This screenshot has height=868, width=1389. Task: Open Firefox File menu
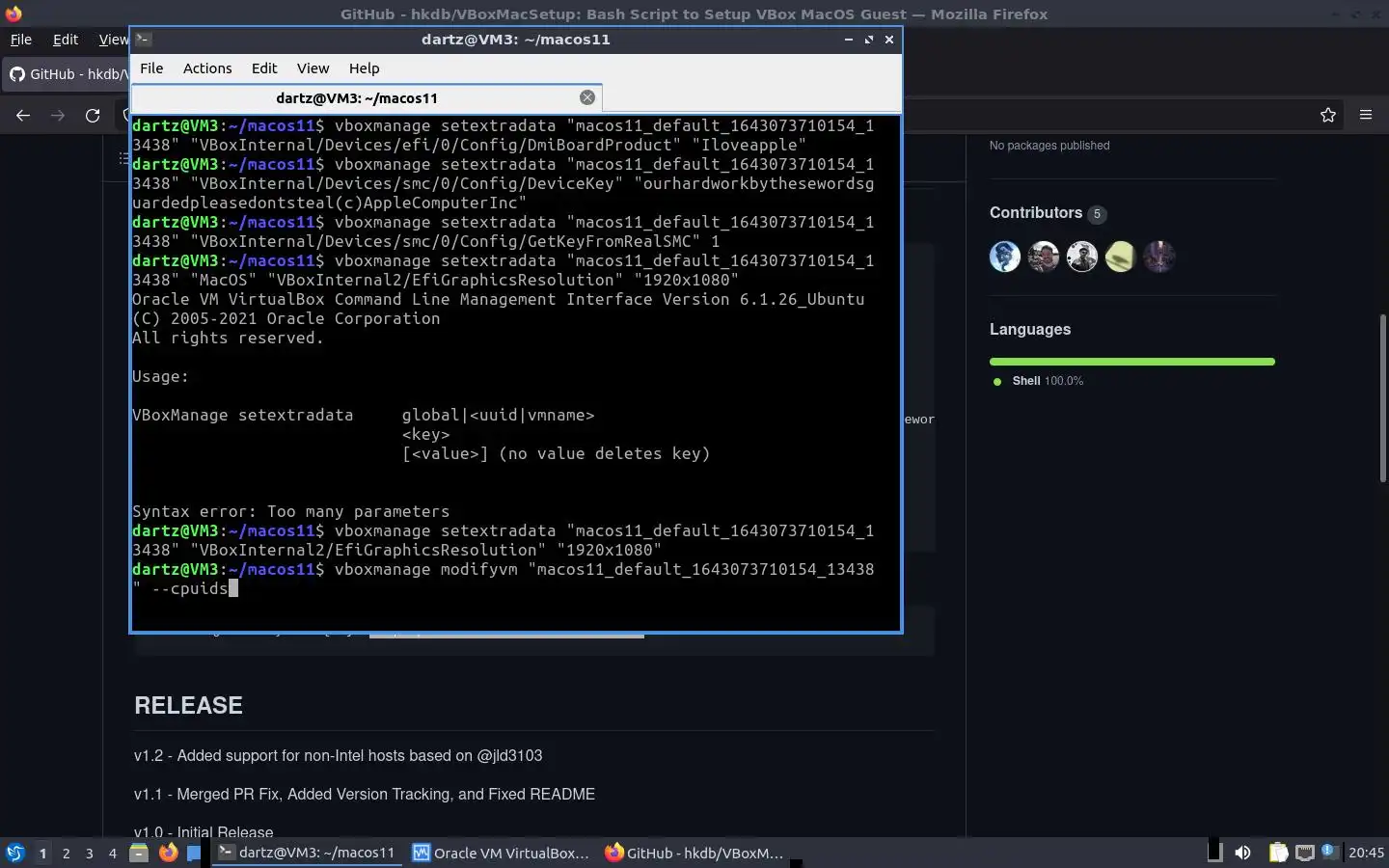pyautogui.click(x=20, y=40)
